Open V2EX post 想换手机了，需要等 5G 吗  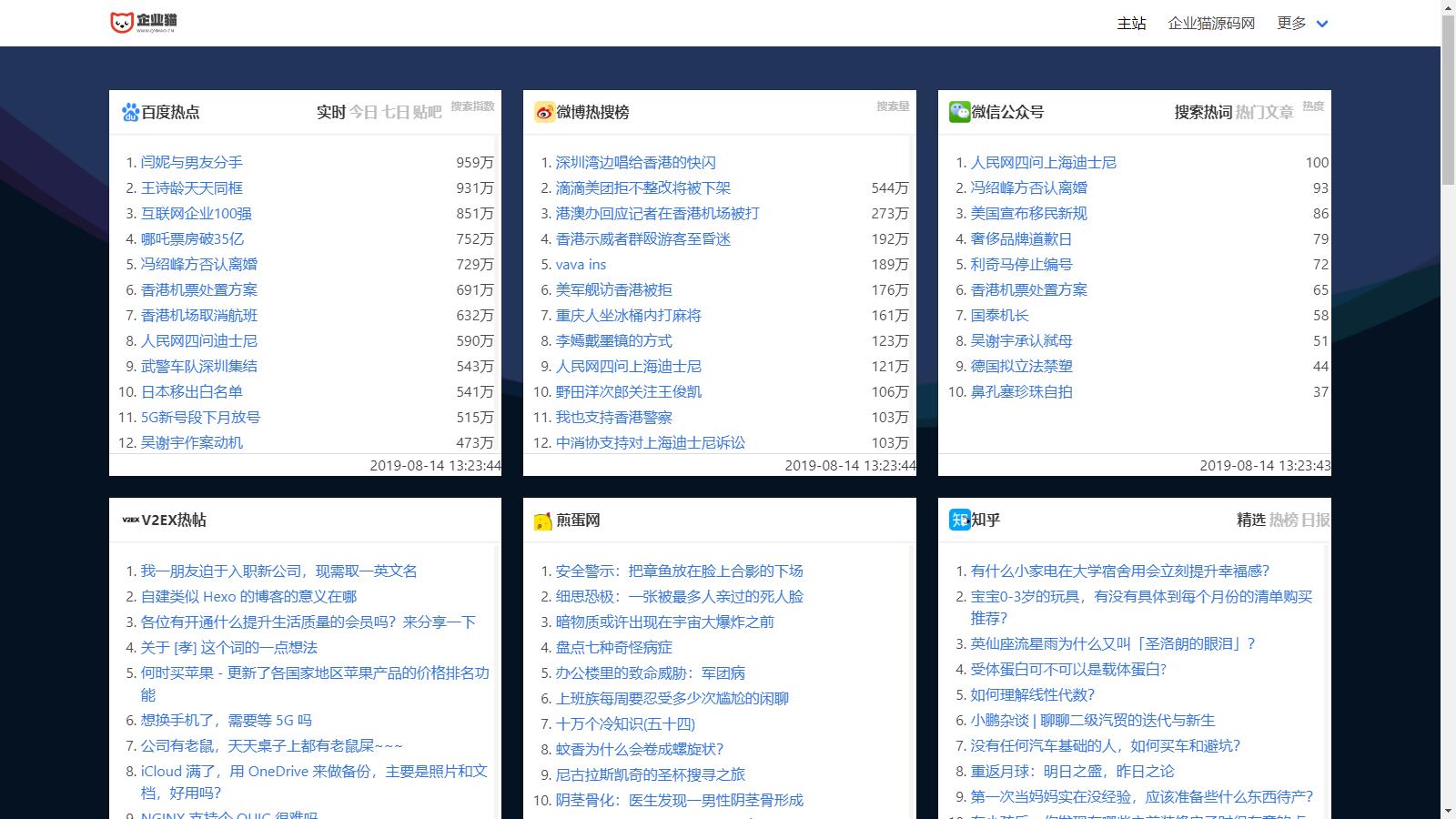coord(226,720)
